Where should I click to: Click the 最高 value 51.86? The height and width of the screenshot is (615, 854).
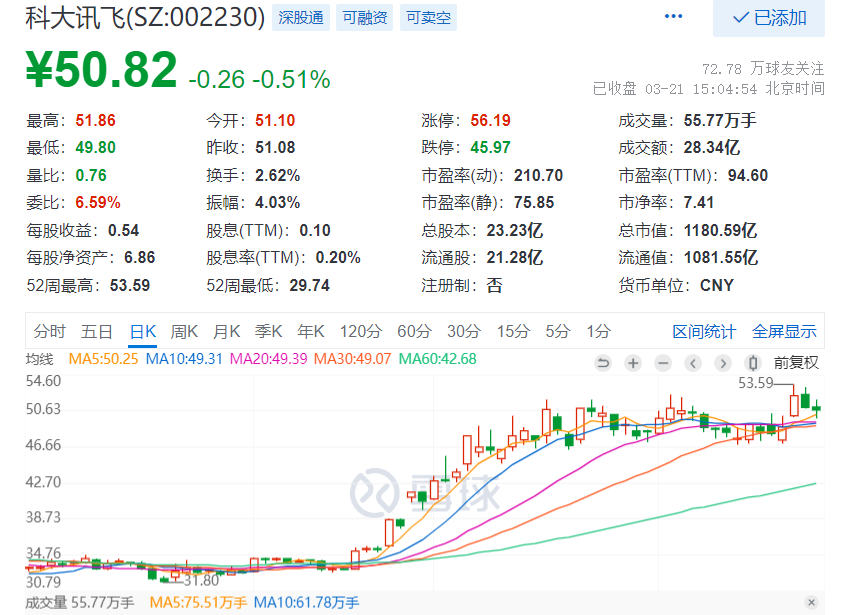(95, 120)
